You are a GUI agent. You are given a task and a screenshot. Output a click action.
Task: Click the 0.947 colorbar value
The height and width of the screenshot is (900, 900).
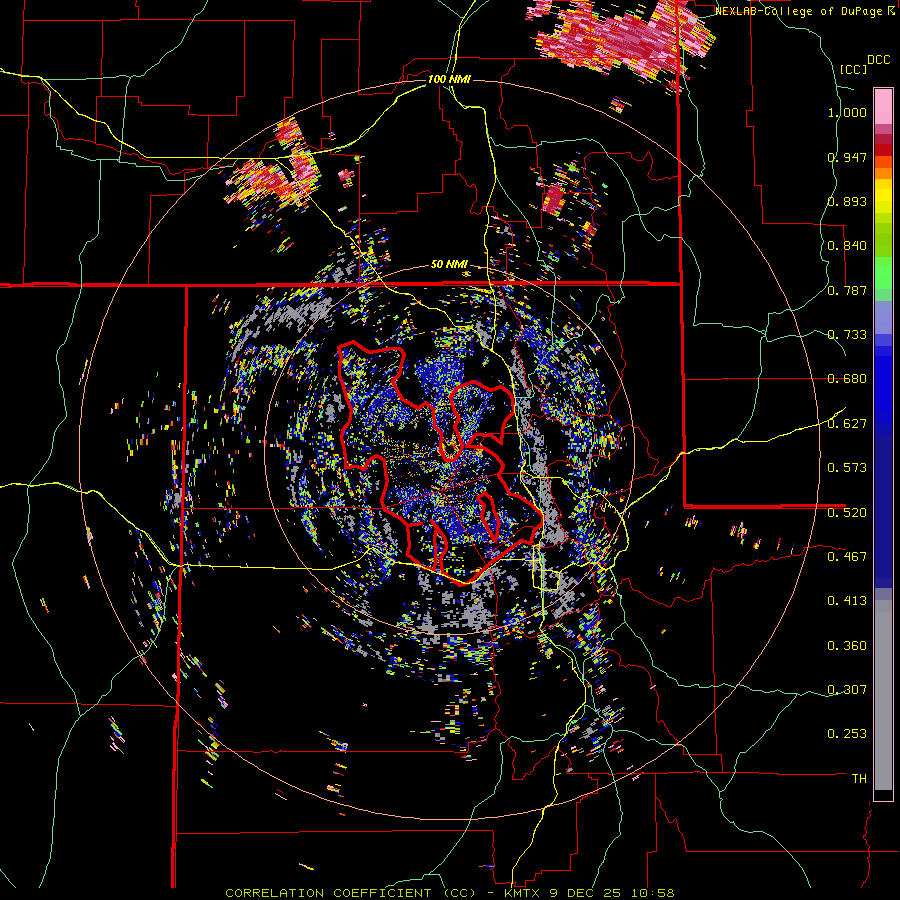click(847, 157)
